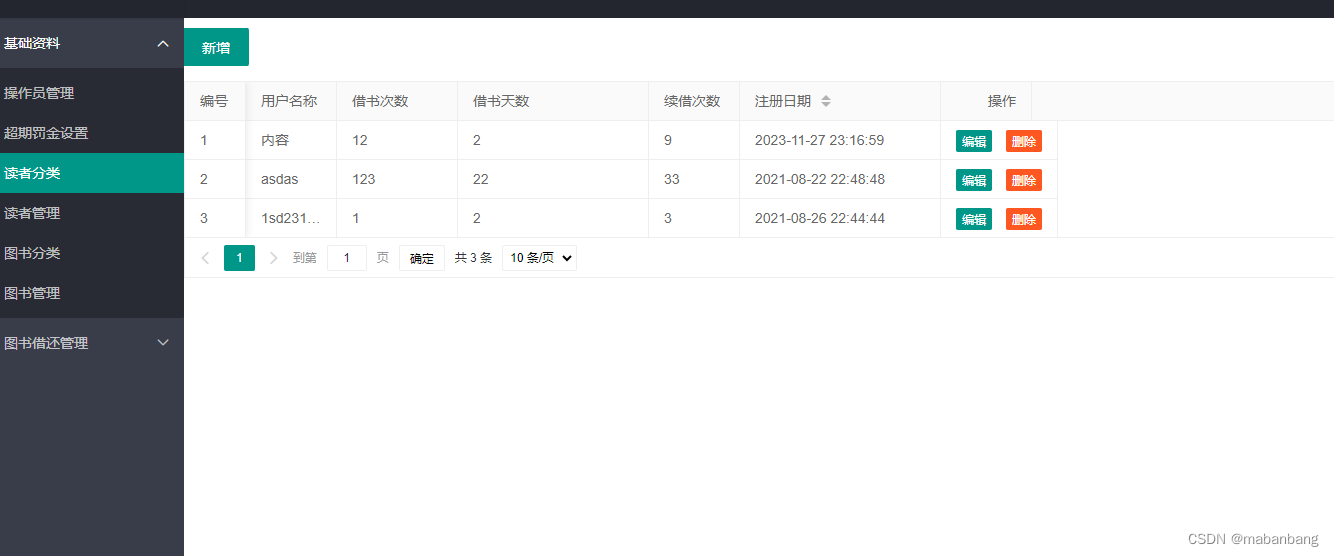Image resolution: width=1334 pixels, height=556 pixels.
Task: Click the 续借次数 column header
Action: pos(692,101)
